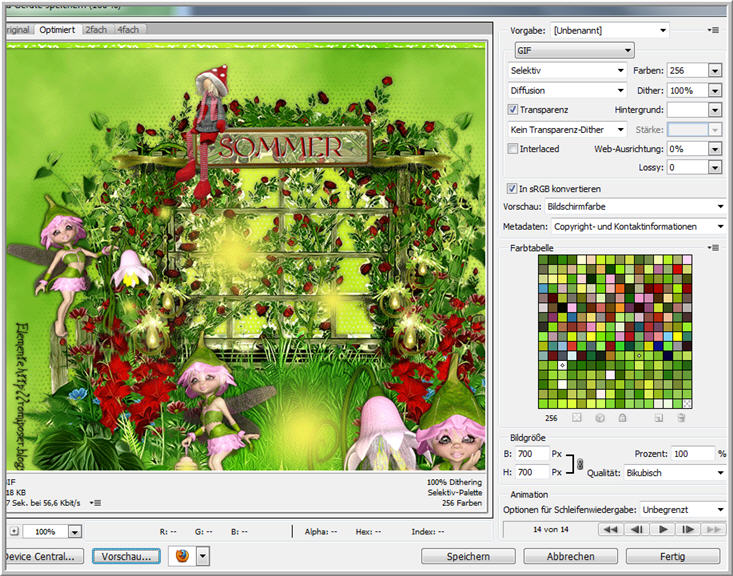The height and width of the screenshot is (576, 733).
Task: Switch to the 4fach tab
Action: [x=128, y=29]
